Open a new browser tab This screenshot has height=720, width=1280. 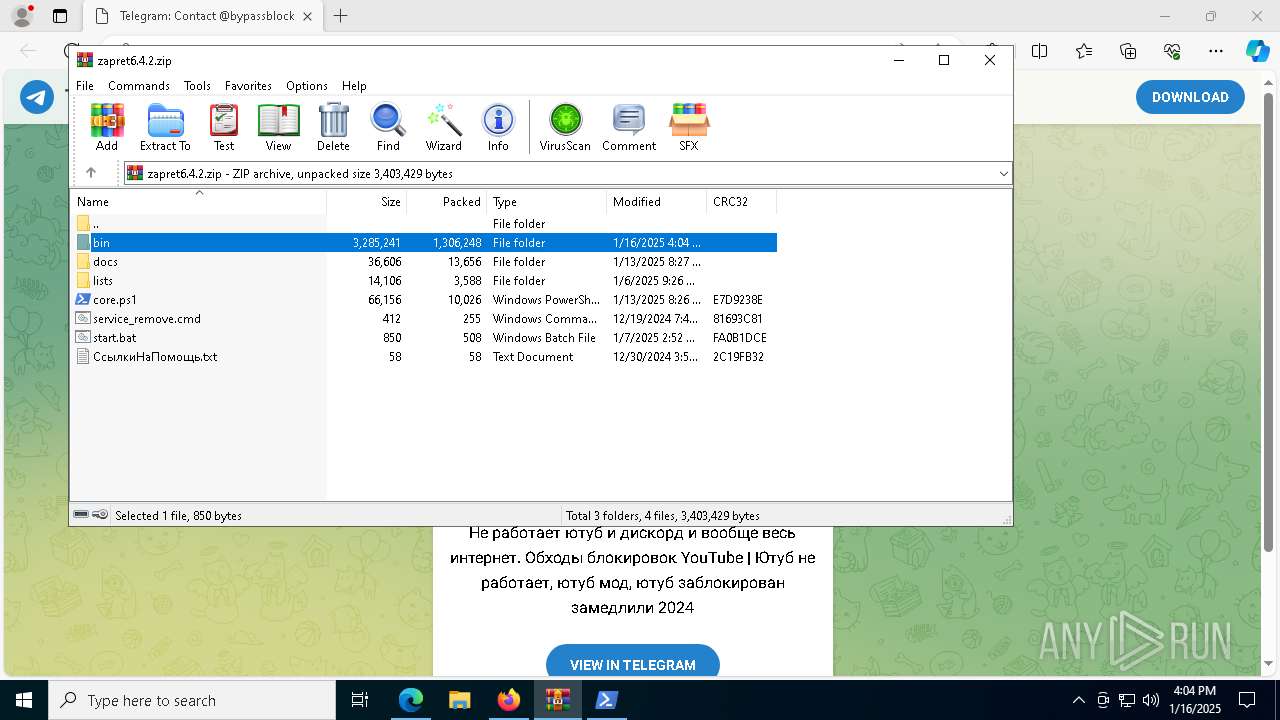341,16
